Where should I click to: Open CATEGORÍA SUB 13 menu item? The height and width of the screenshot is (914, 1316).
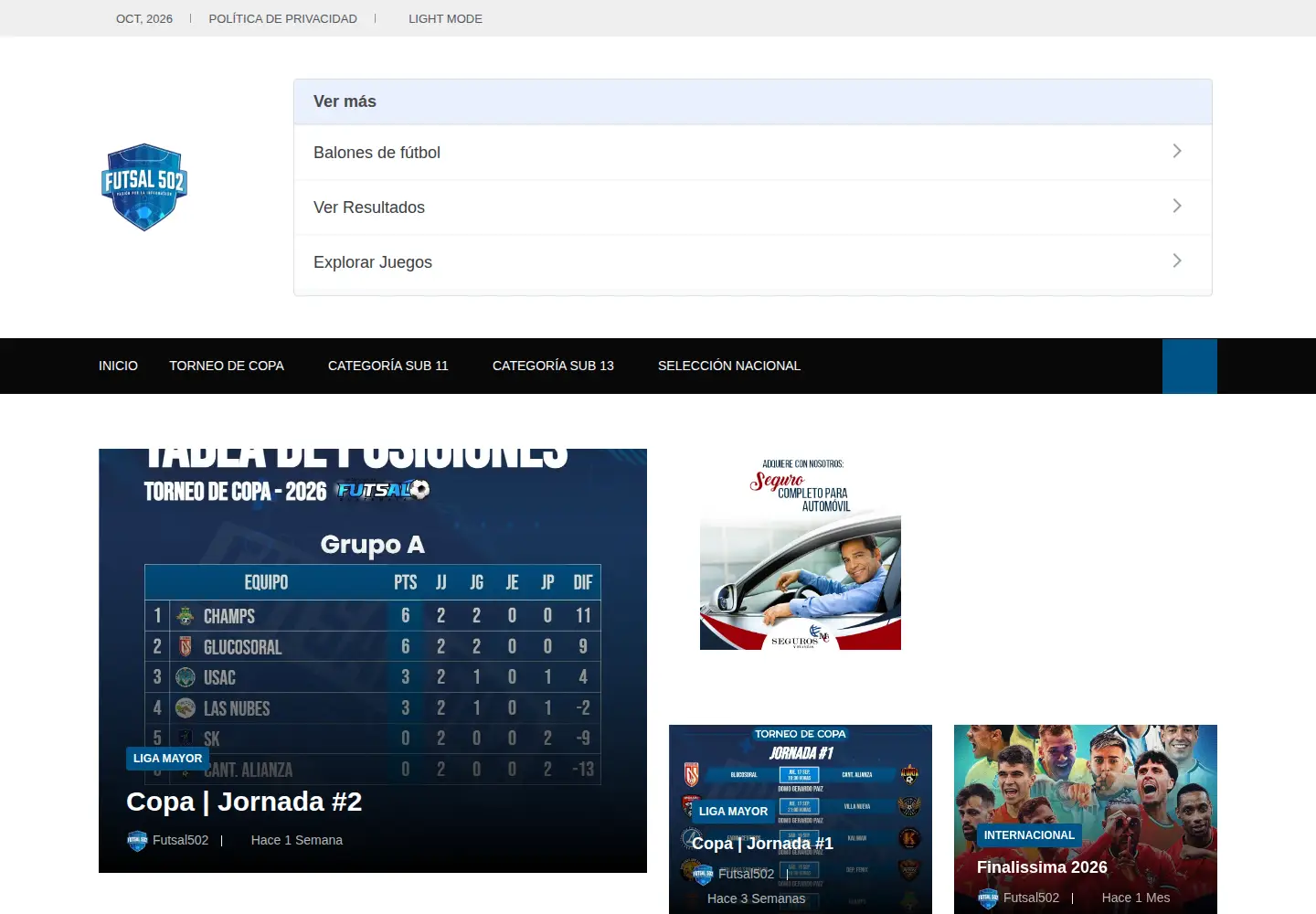[553, 366]
